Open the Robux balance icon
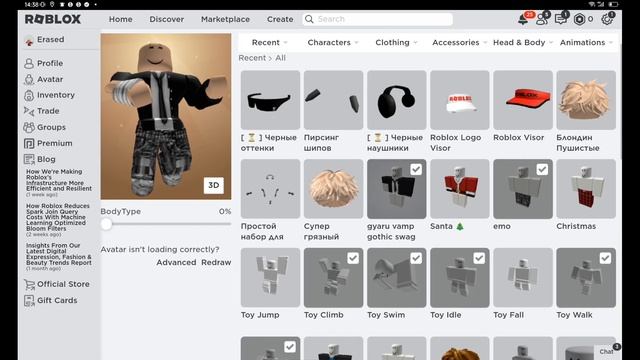This screenshot has width=640, height=360. 579,19
